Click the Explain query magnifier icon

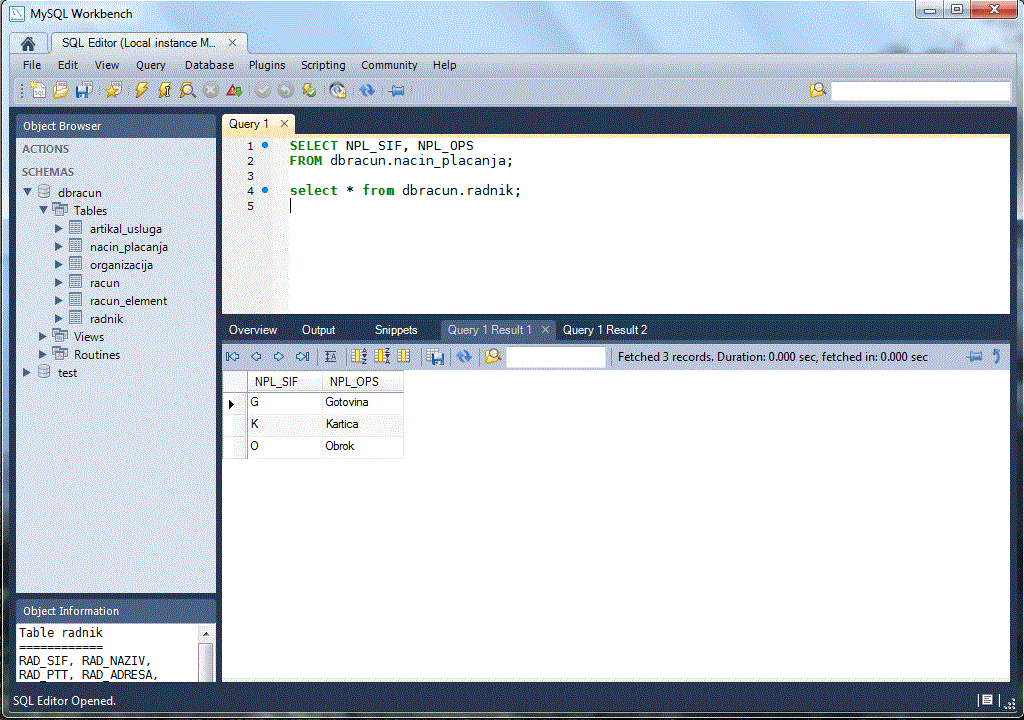pos(188,90)
